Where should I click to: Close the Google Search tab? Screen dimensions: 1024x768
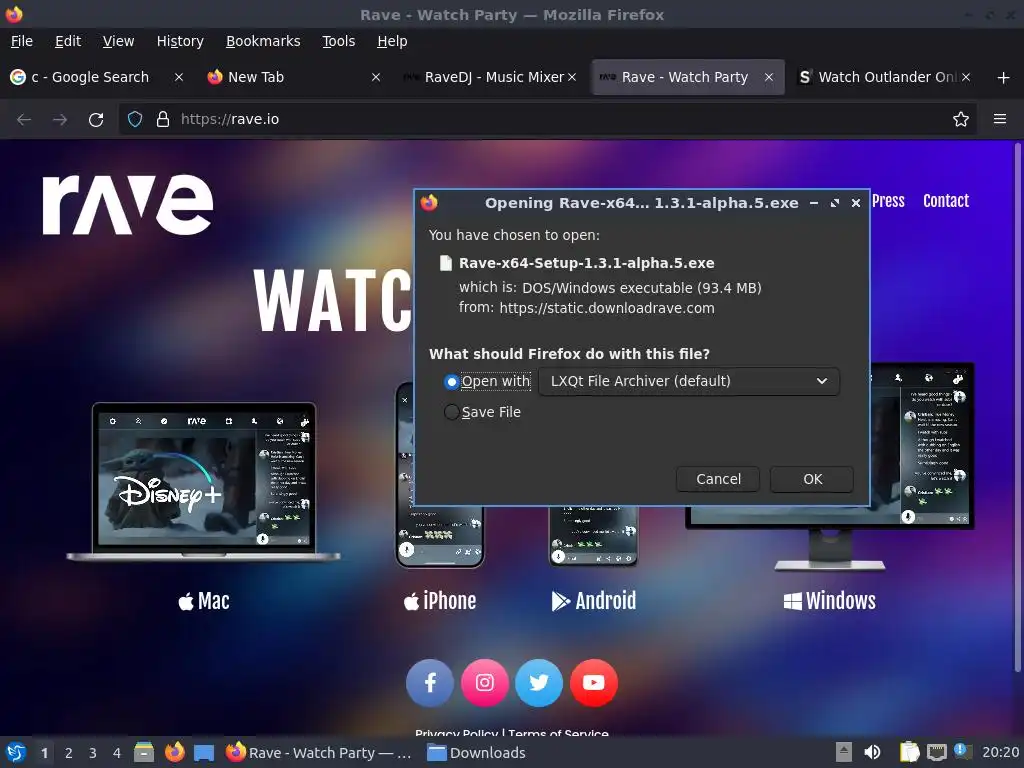pos(179,77)
